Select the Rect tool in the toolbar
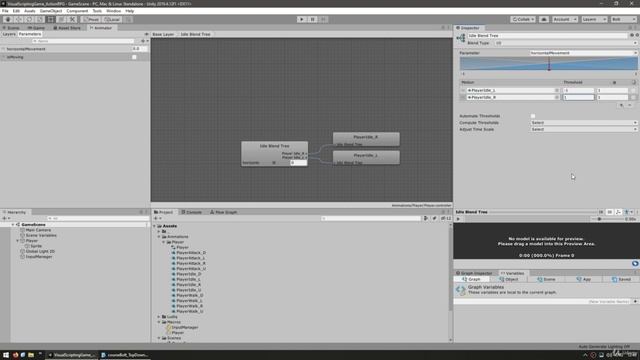This screenshot has width=640, height=360. [x=51, y=19]
